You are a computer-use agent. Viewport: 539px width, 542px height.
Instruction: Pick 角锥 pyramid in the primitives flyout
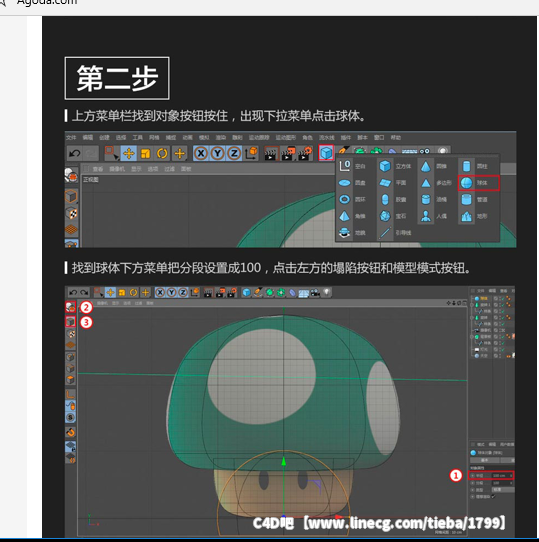click(x=352, y=216)
